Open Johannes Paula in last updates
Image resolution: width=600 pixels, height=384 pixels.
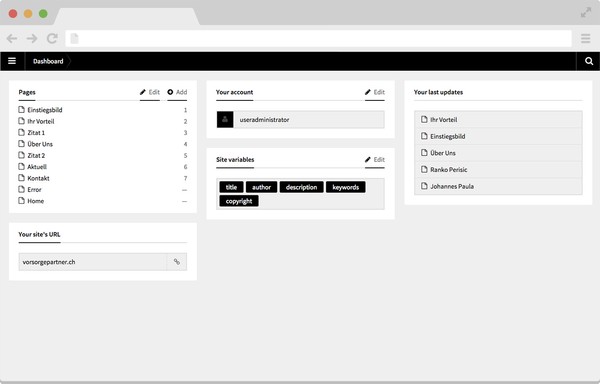[498, 186]
